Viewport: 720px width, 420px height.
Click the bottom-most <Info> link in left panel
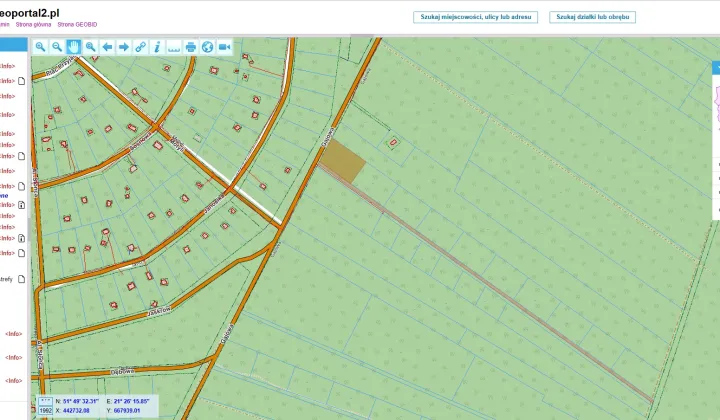[x=13, y=381]
